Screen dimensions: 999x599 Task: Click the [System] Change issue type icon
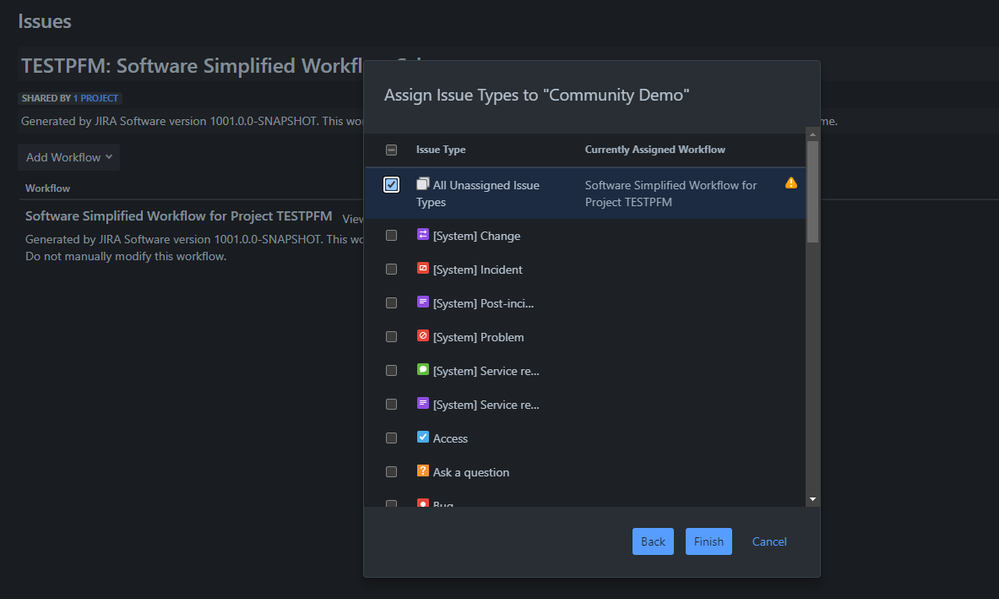[x=421, y=235]
